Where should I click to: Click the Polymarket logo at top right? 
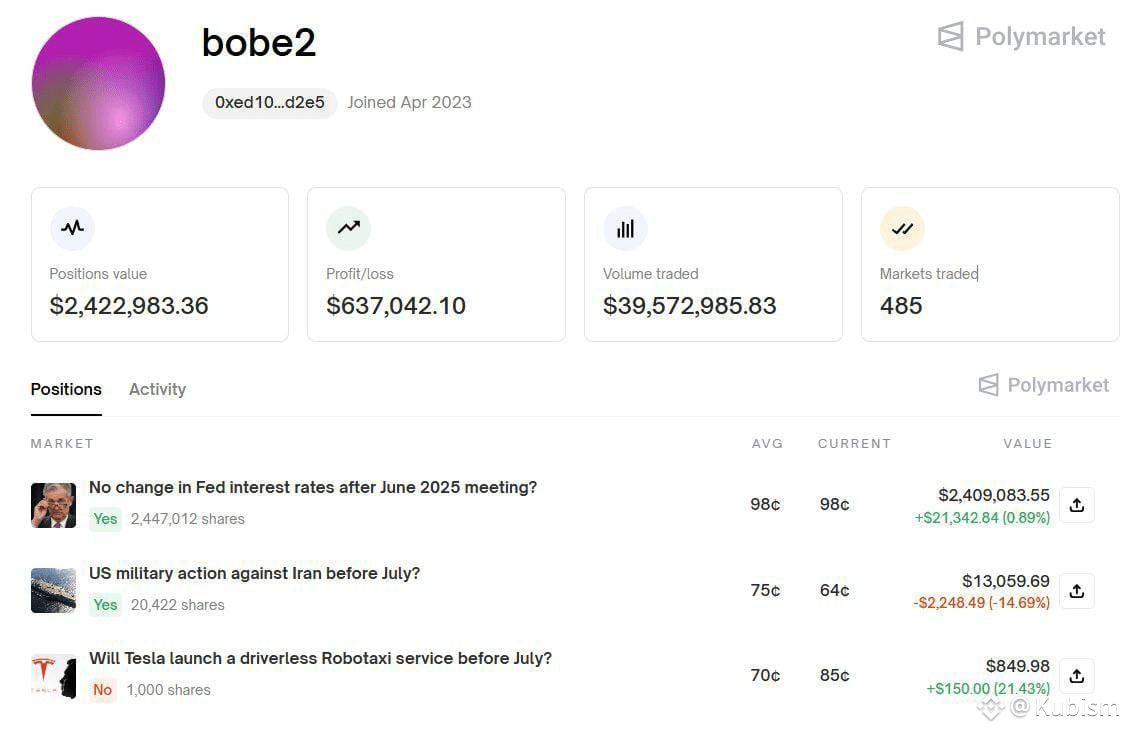(1022, 36)
